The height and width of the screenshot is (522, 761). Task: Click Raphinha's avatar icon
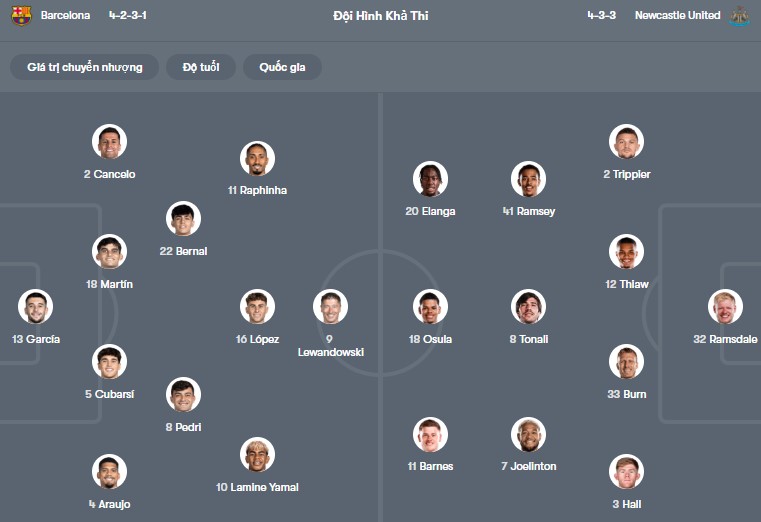257,158
